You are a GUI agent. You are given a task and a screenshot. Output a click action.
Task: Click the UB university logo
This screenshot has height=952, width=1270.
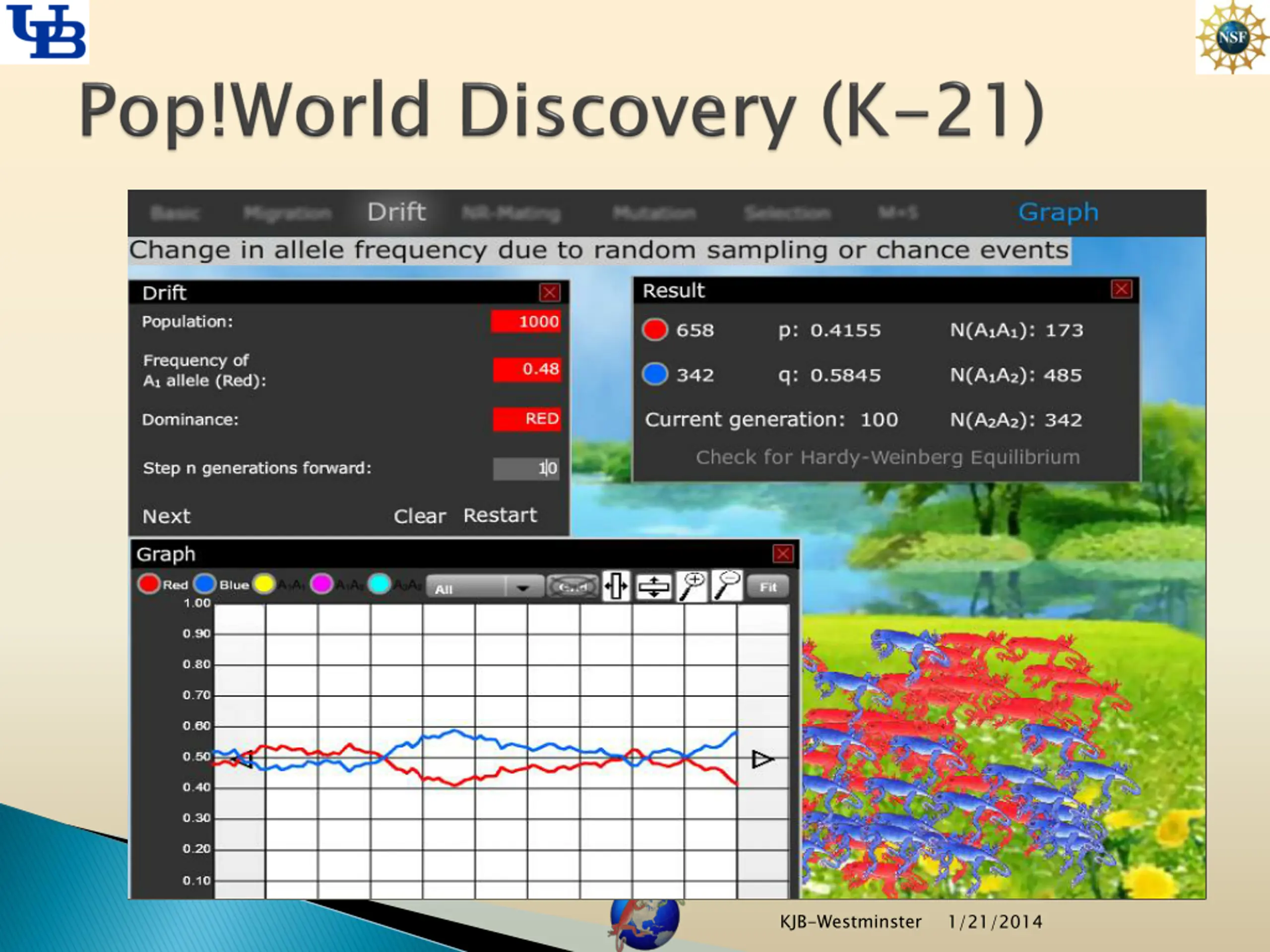(45, 32)
